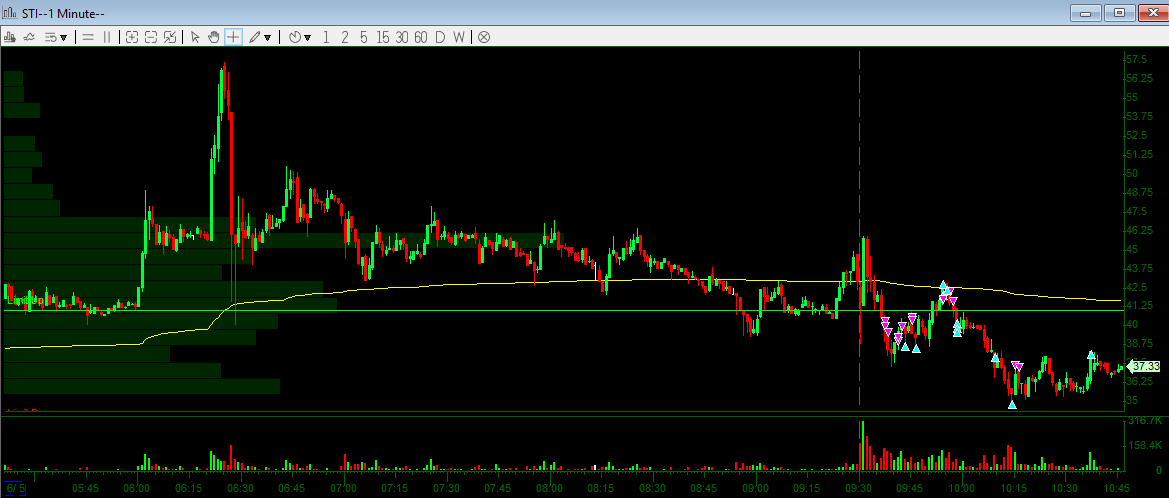This screenshot has height=498, width=1169.
Task: Switch to the 30 minute interval
Action: (x=402, y=37)
